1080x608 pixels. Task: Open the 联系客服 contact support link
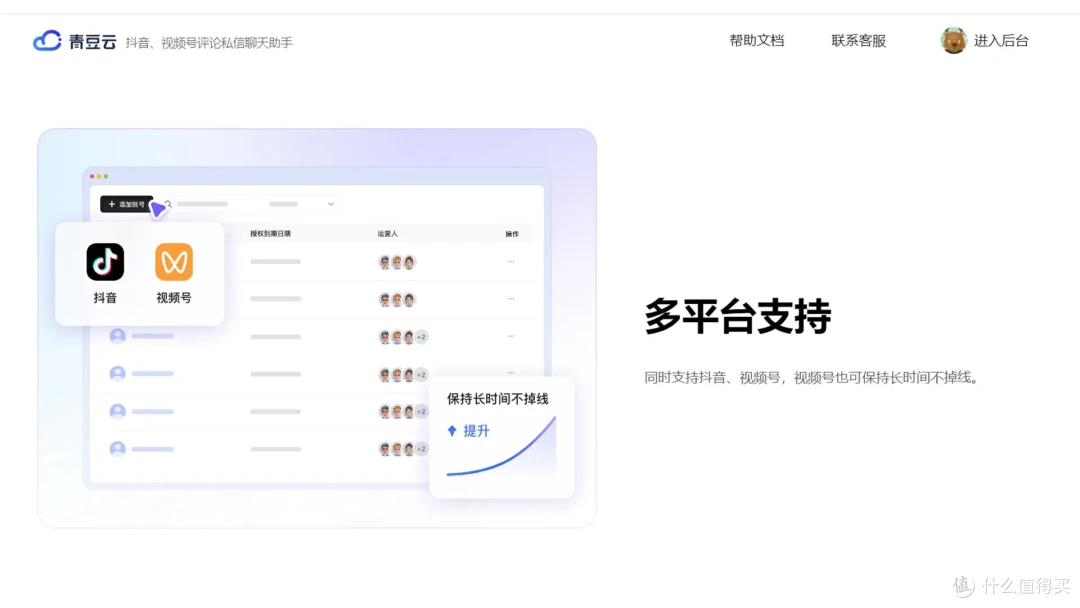858,41
